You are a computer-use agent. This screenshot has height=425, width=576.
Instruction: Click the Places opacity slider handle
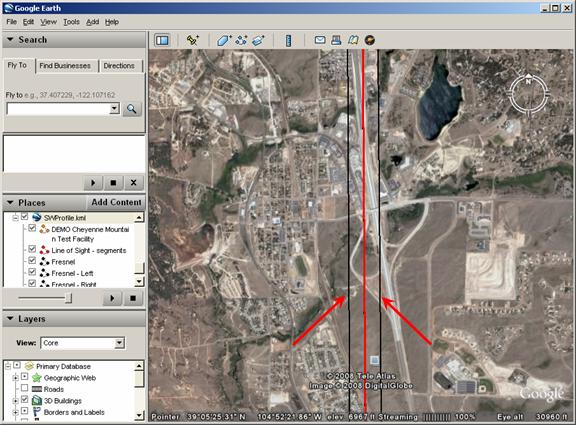click(68, 298)
